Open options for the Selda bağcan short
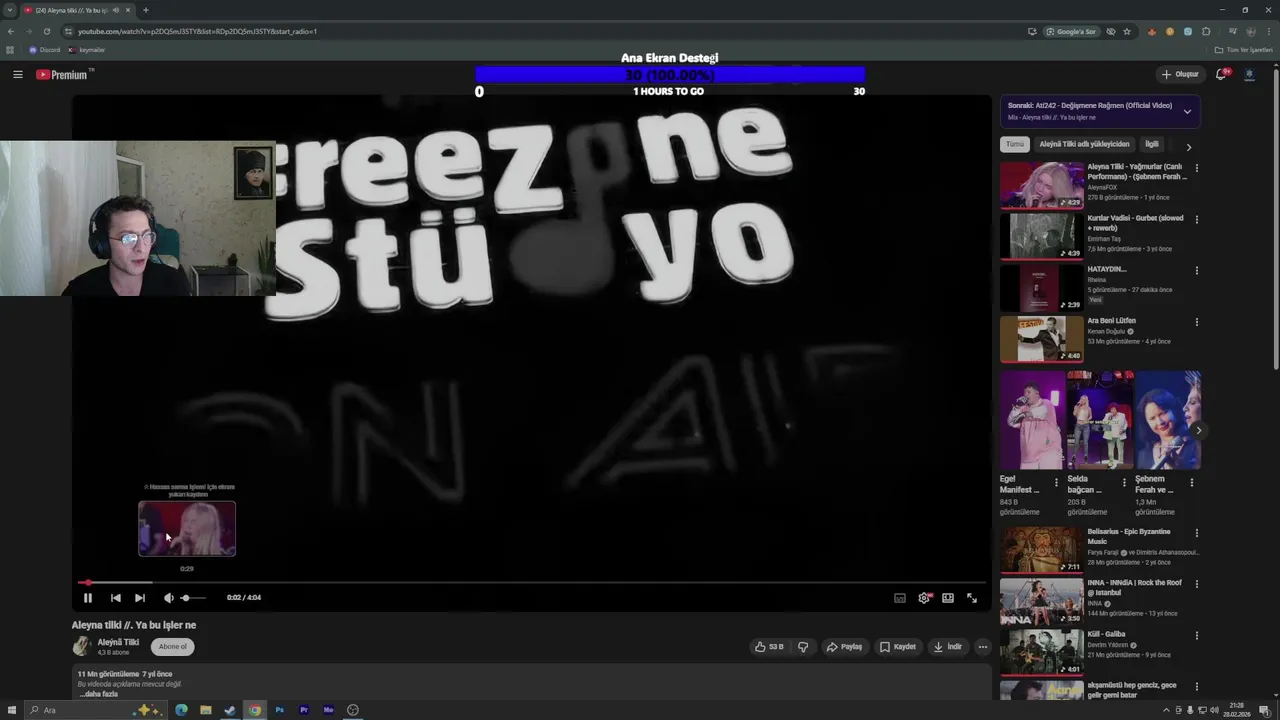The width and height of the screenshot is (1280, 720). point(1124,482)
